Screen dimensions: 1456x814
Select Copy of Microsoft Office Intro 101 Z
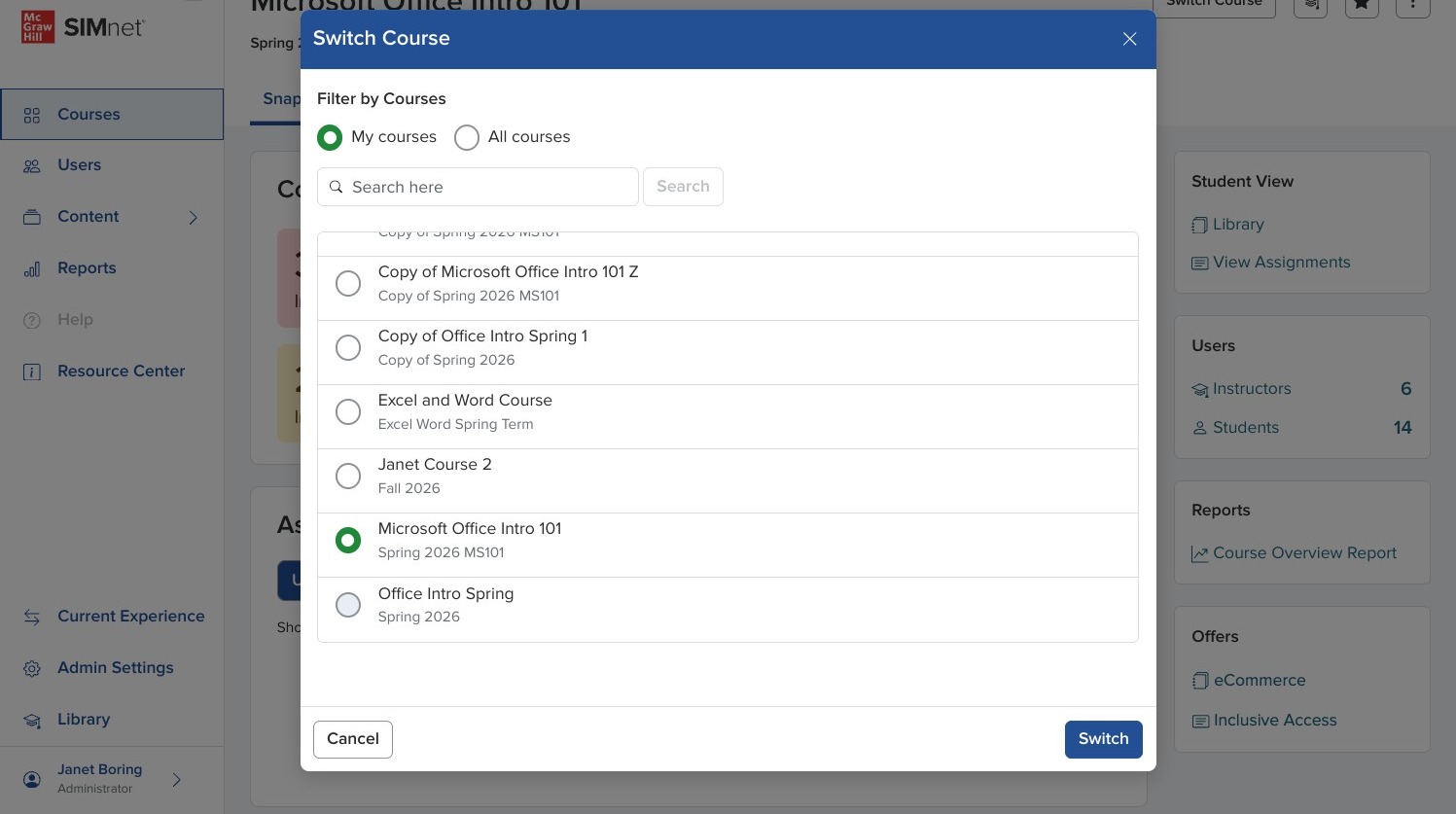[348, 283]
